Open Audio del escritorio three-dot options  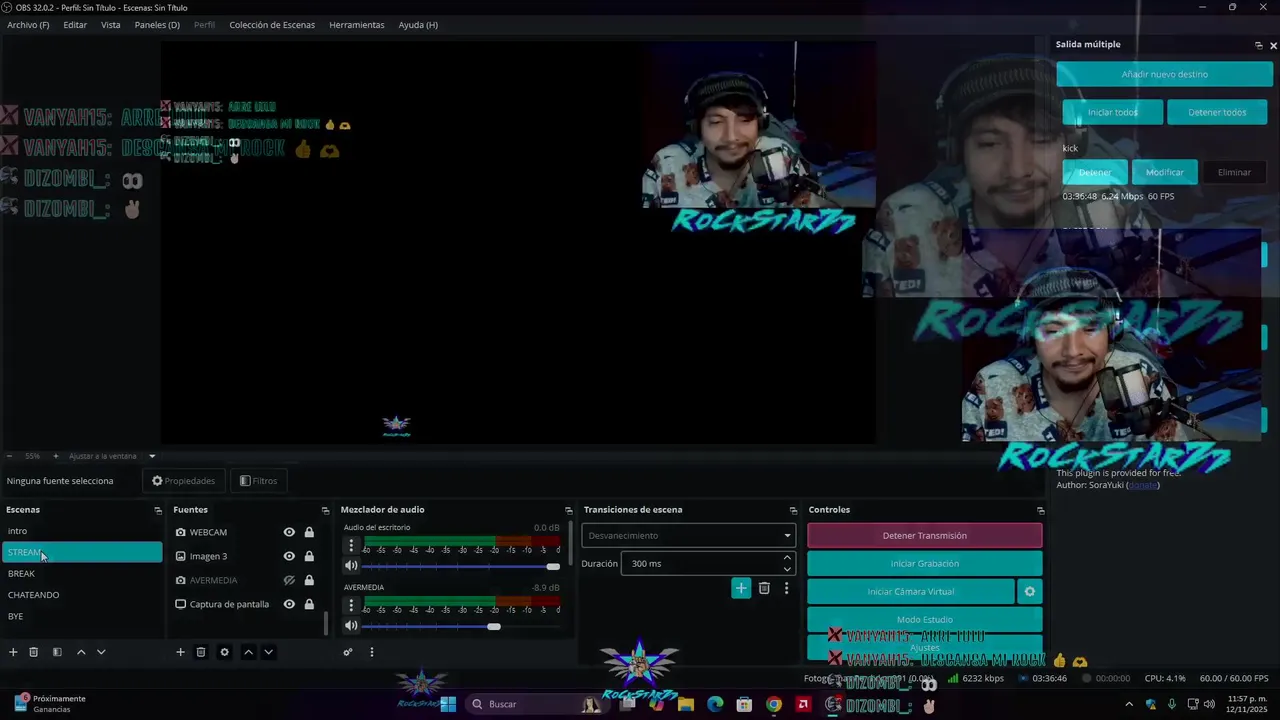pyautogui.click(x=351, y=546)
